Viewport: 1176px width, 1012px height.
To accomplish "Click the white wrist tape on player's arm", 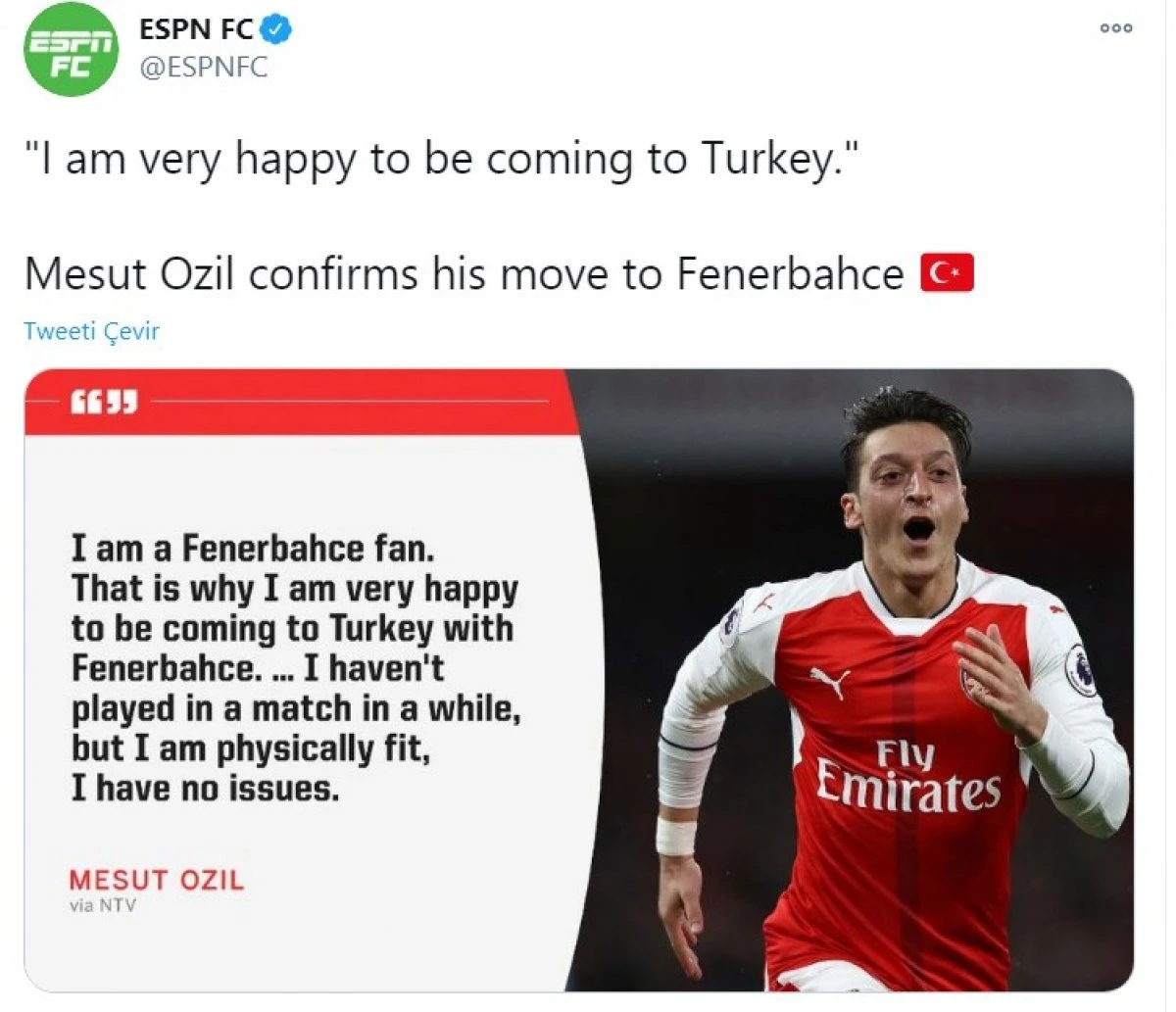I will coord(675,836).
